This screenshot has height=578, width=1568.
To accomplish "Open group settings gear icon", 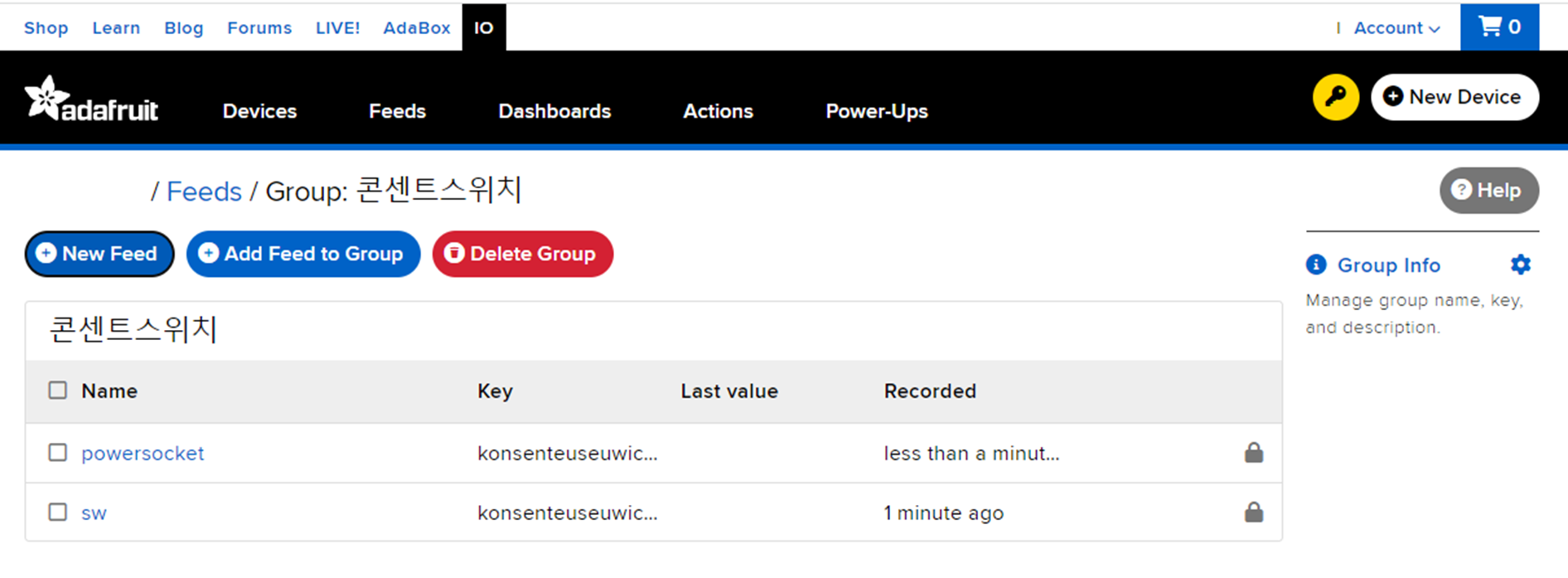I will tap(1520, 265).
